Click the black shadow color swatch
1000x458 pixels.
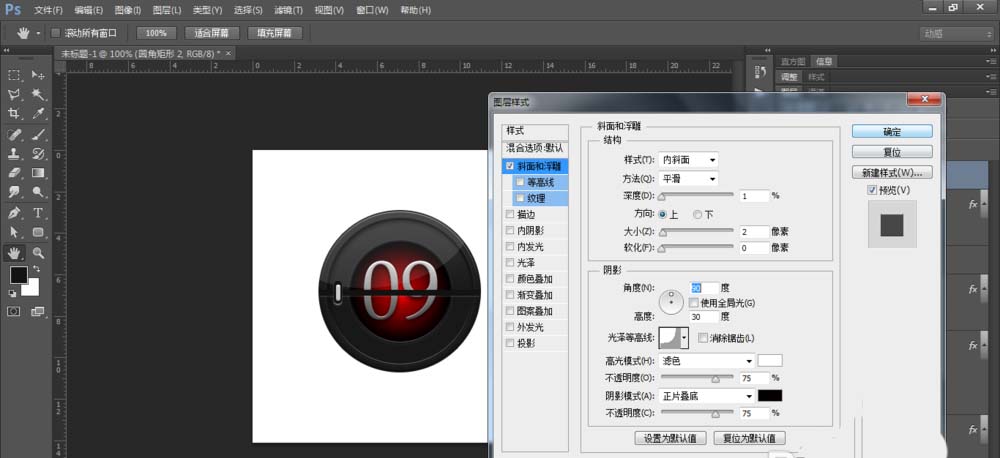[x=769, y=396]
